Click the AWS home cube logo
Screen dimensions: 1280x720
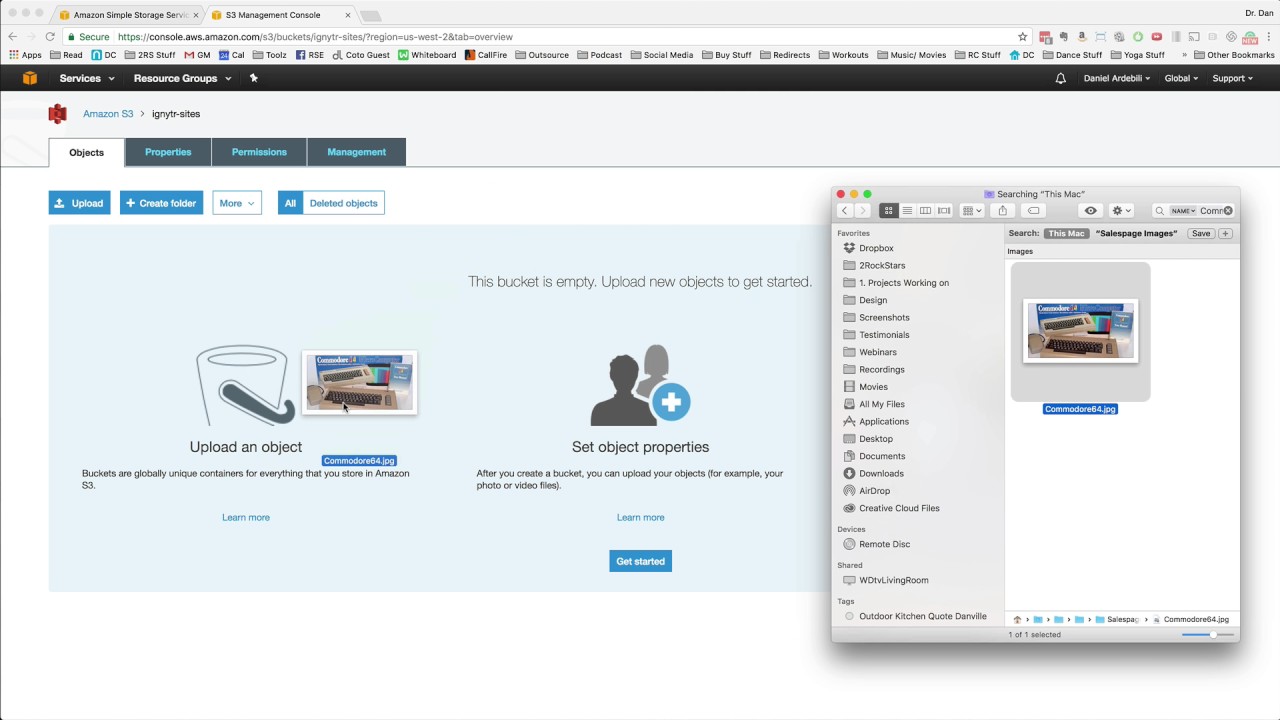(x=30, y=78)
